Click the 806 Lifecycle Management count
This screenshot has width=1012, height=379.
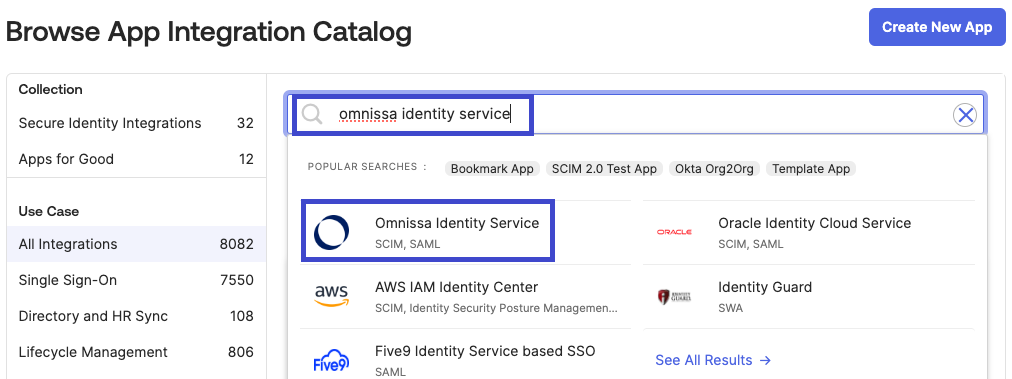pos(241,353)
